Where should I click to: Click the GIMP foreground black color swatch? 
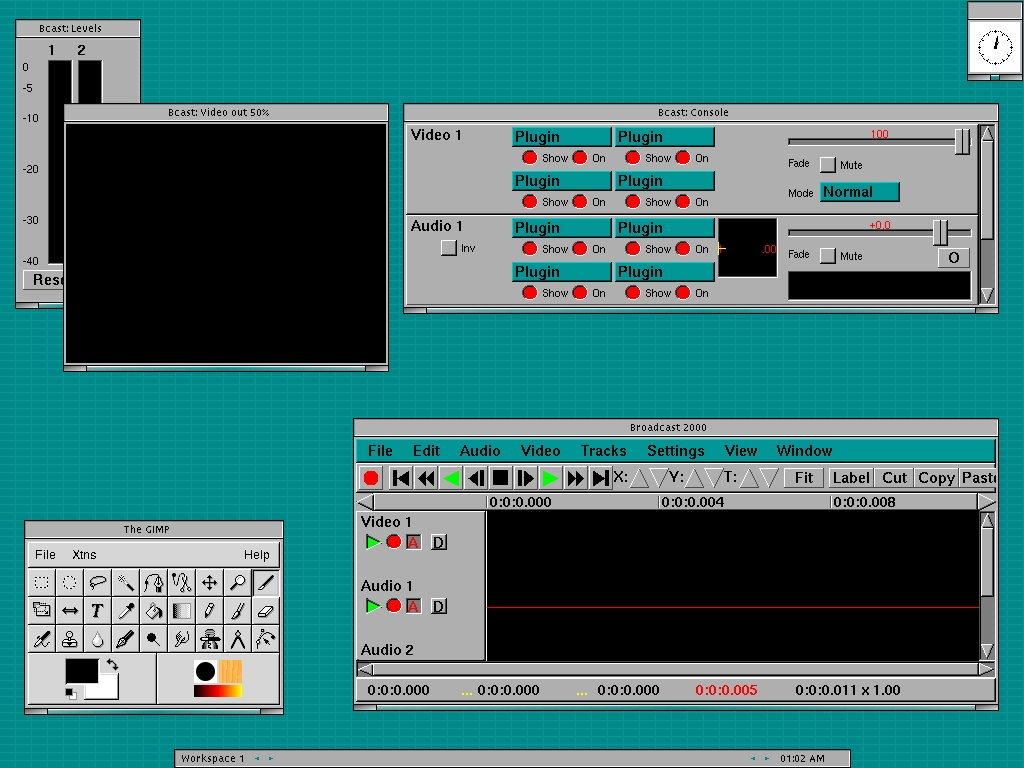81,671
